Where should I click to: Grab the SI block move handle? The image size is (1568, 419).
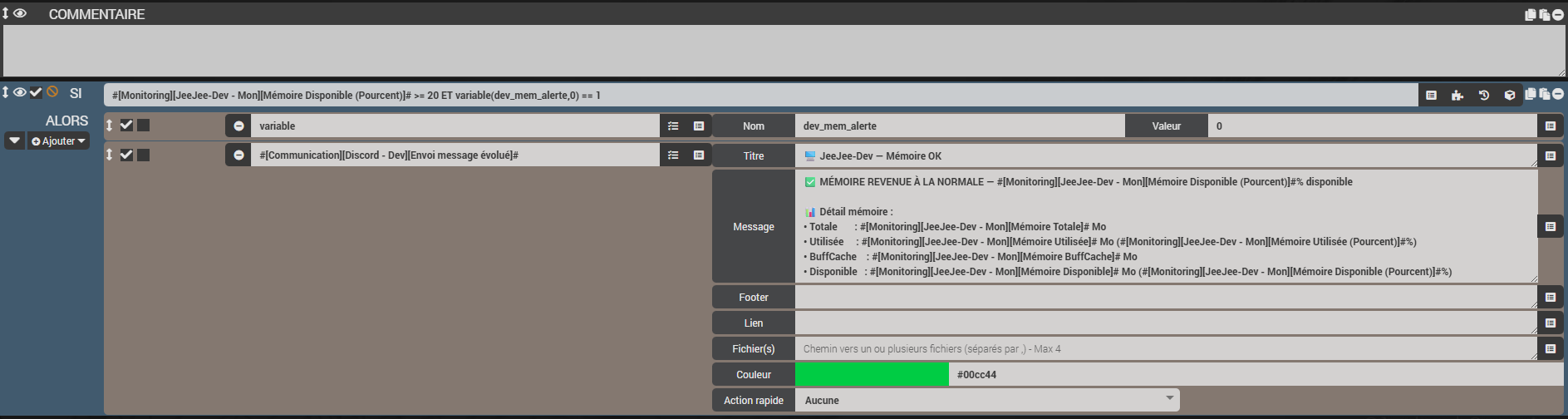[5, 92]
